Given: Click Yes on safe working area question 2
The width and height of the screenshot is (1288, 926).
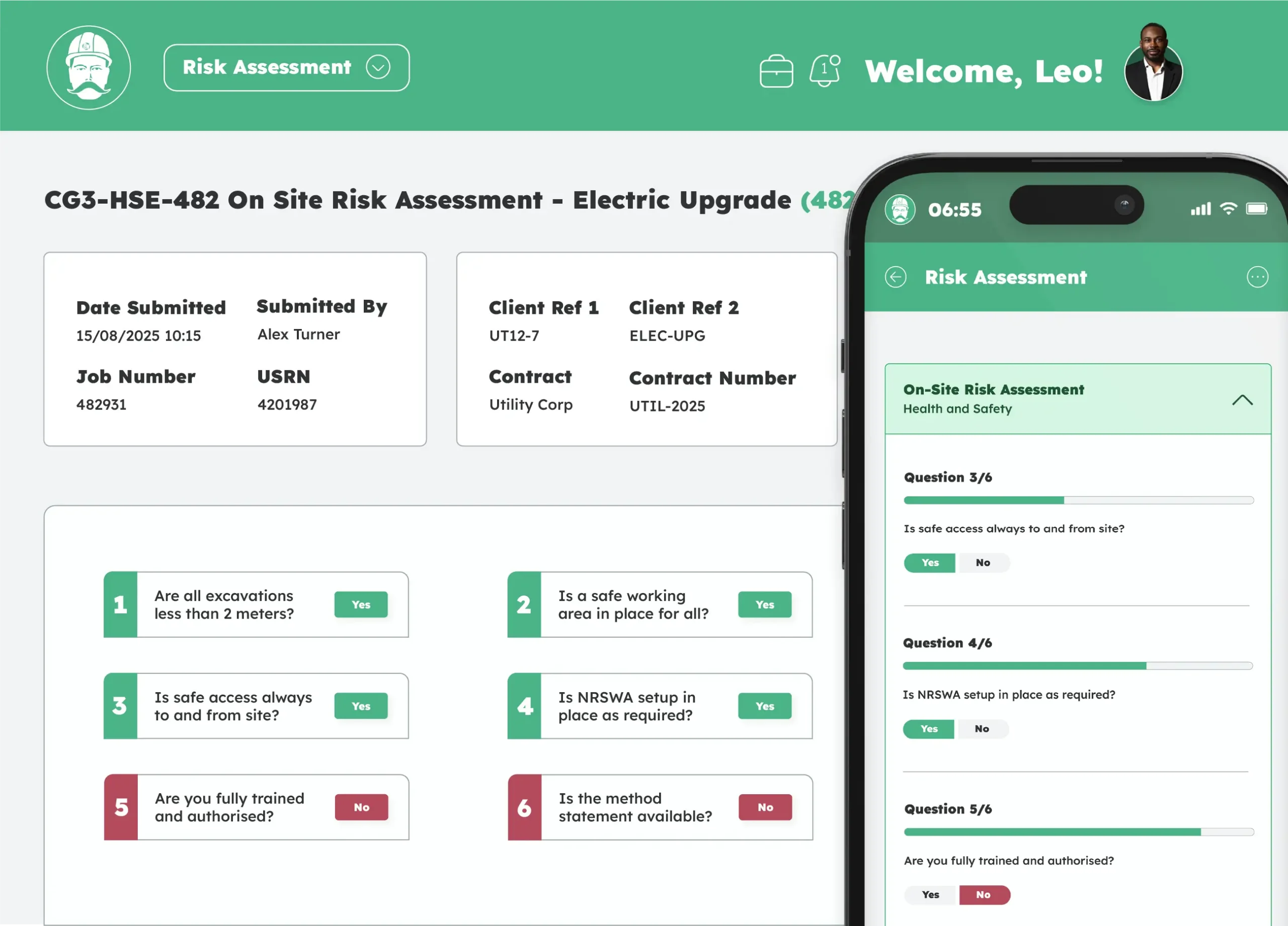Looking at the screenshot, I should point(764,605).
